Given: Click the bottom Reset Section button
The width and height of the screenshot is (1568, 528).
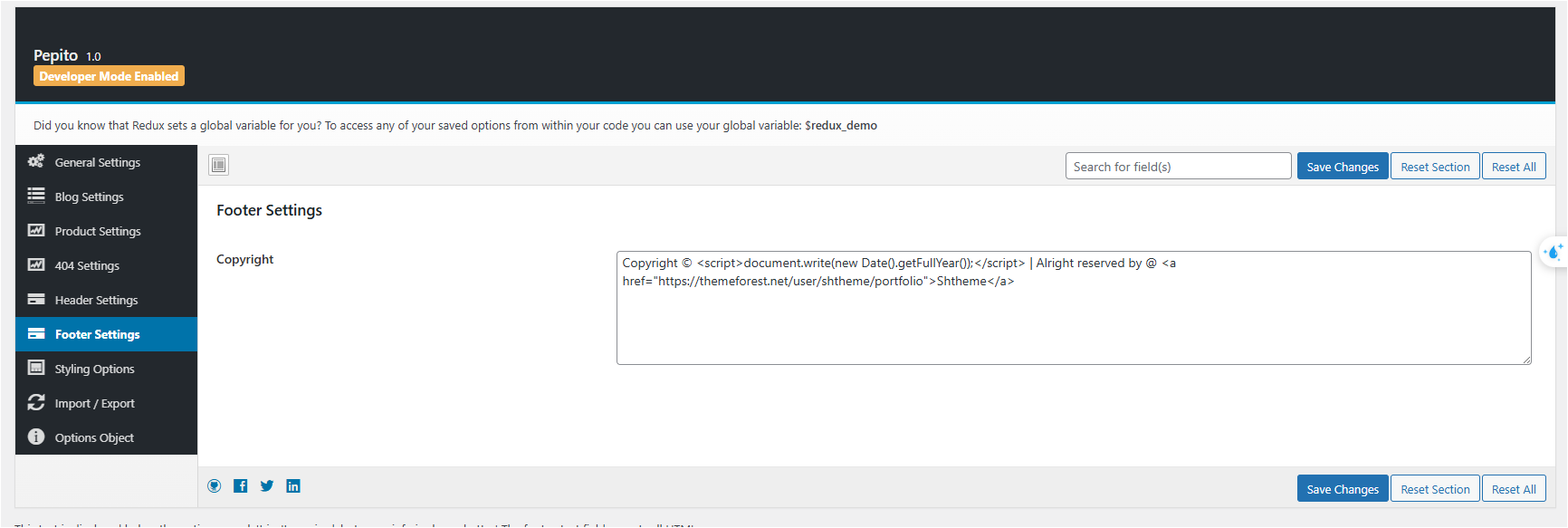Looking at the screenshot, I should tap(1435, 489).
